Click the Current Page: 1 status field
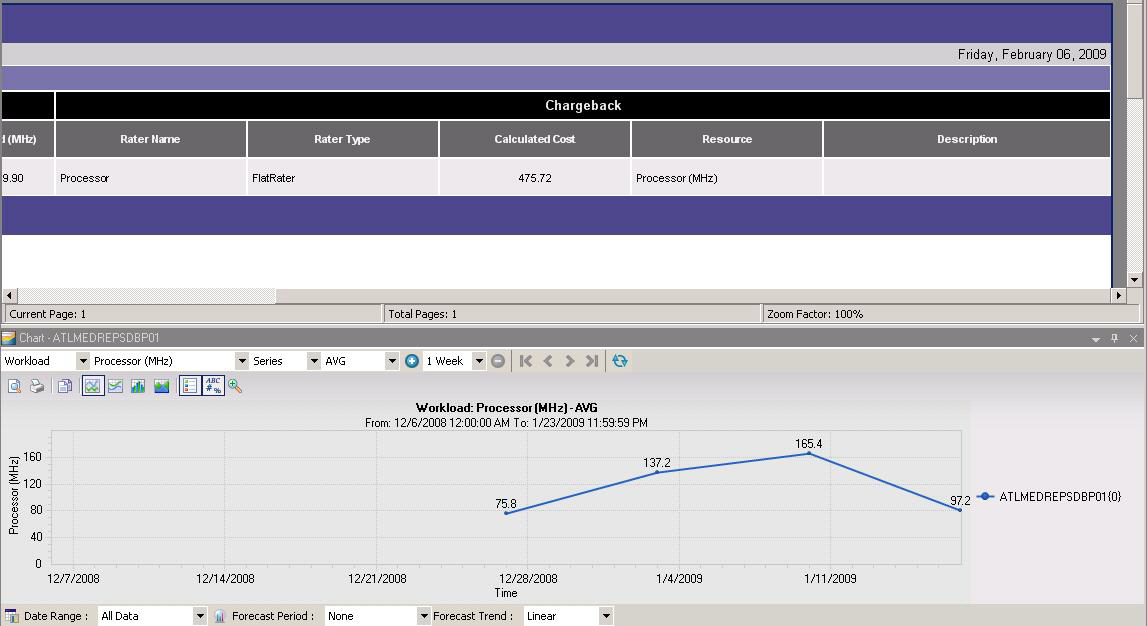 192,314
